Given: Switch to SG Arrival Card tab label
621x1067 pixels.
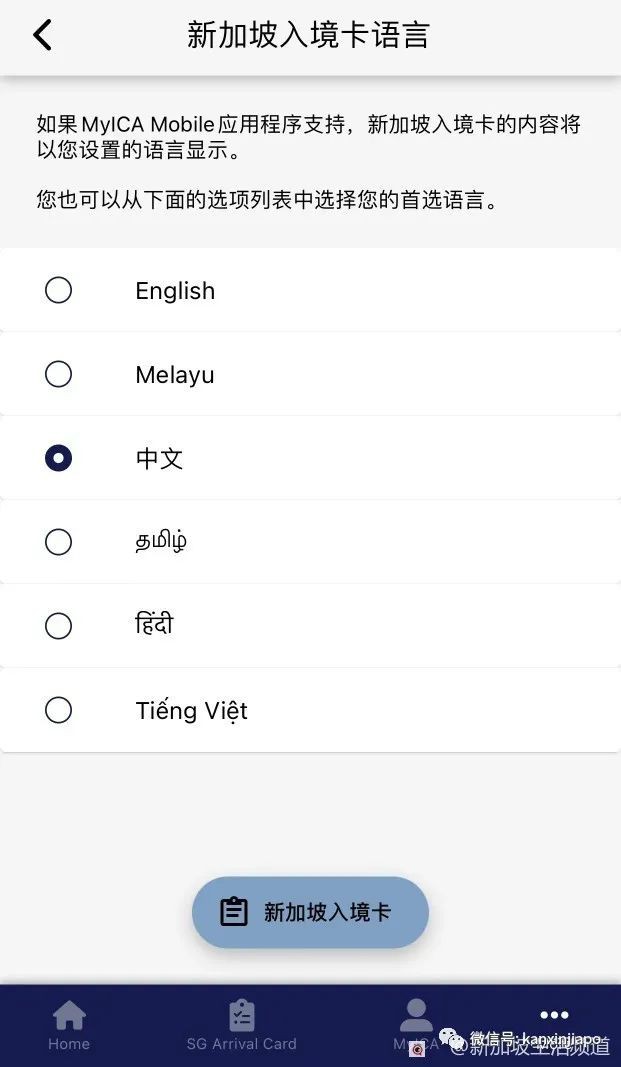Looking at the screenshot, I should pyautogui.click(x=241, y=1043).
